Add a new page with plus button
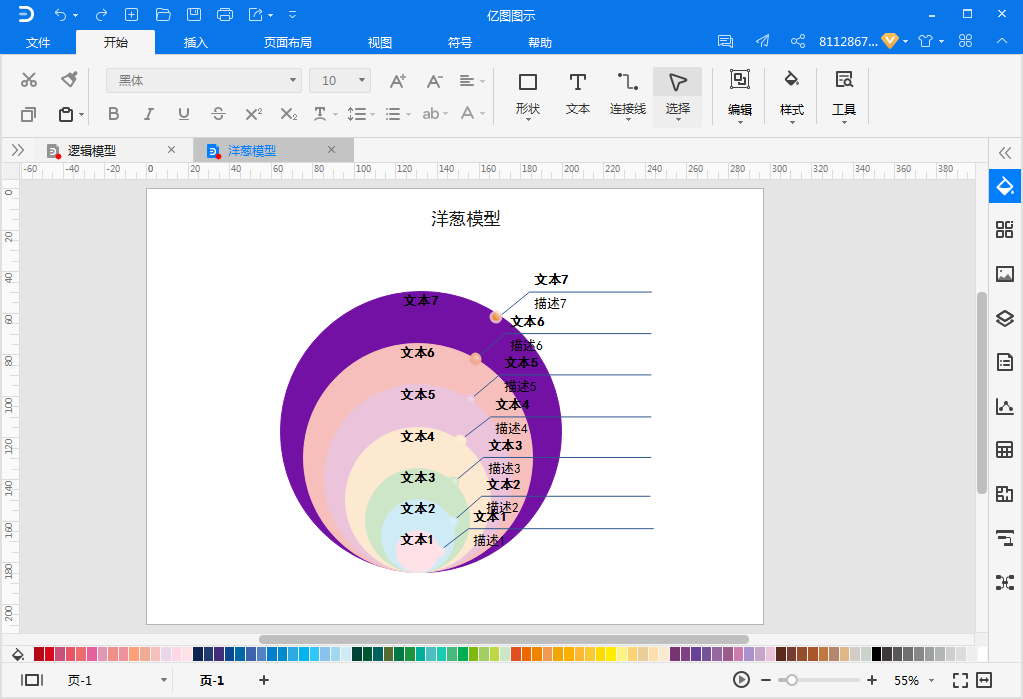This screenshot has height=699, width=1023. click(264, 680)
